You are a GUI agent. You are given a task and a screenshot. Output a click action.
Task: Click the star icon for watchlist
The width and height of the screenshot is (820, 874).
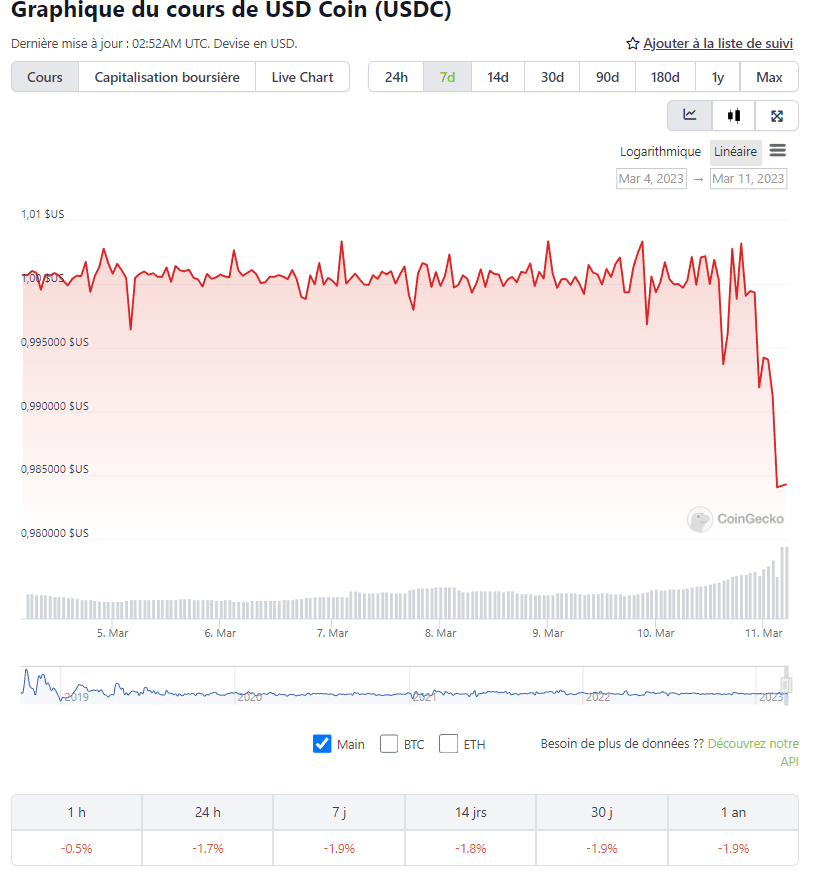pyautogui.click(x=632, y=43)
